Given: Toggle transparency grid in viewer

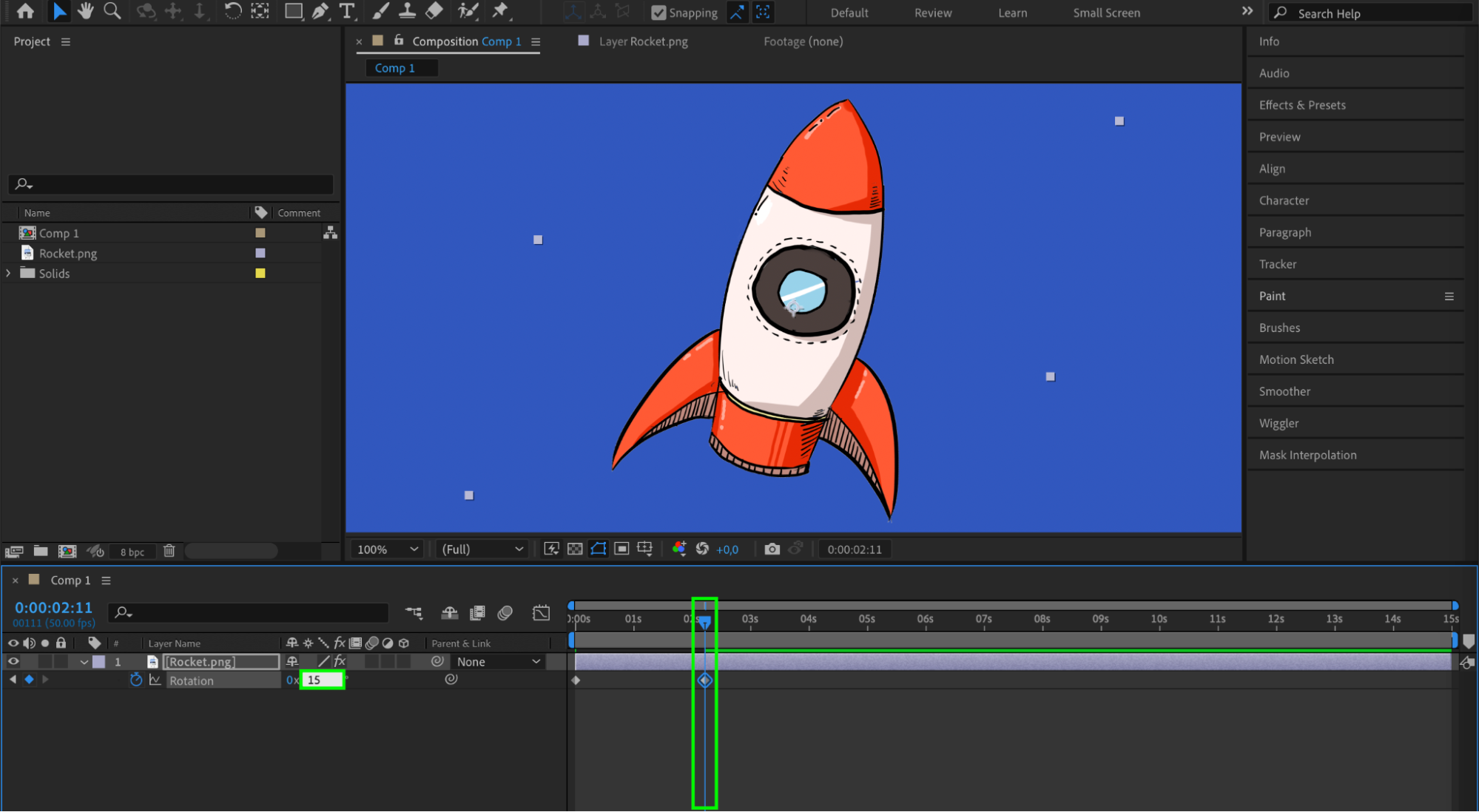Looking at the screenshot, I should pos(575,549).
